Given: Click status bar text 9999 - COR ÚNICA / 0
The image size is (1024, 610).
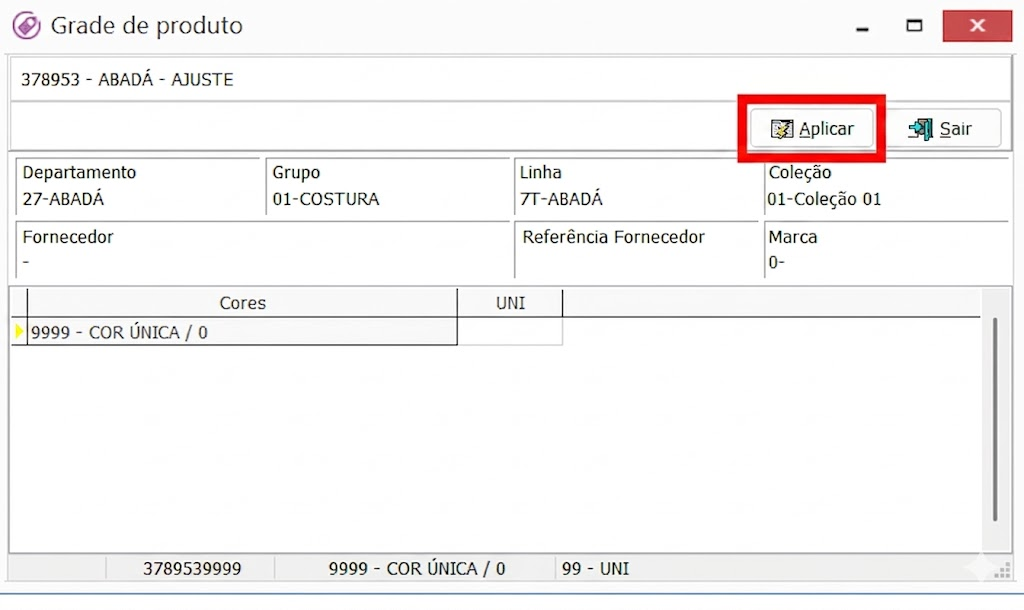Looking at the screenshot, I should click(x=417, y=569).
